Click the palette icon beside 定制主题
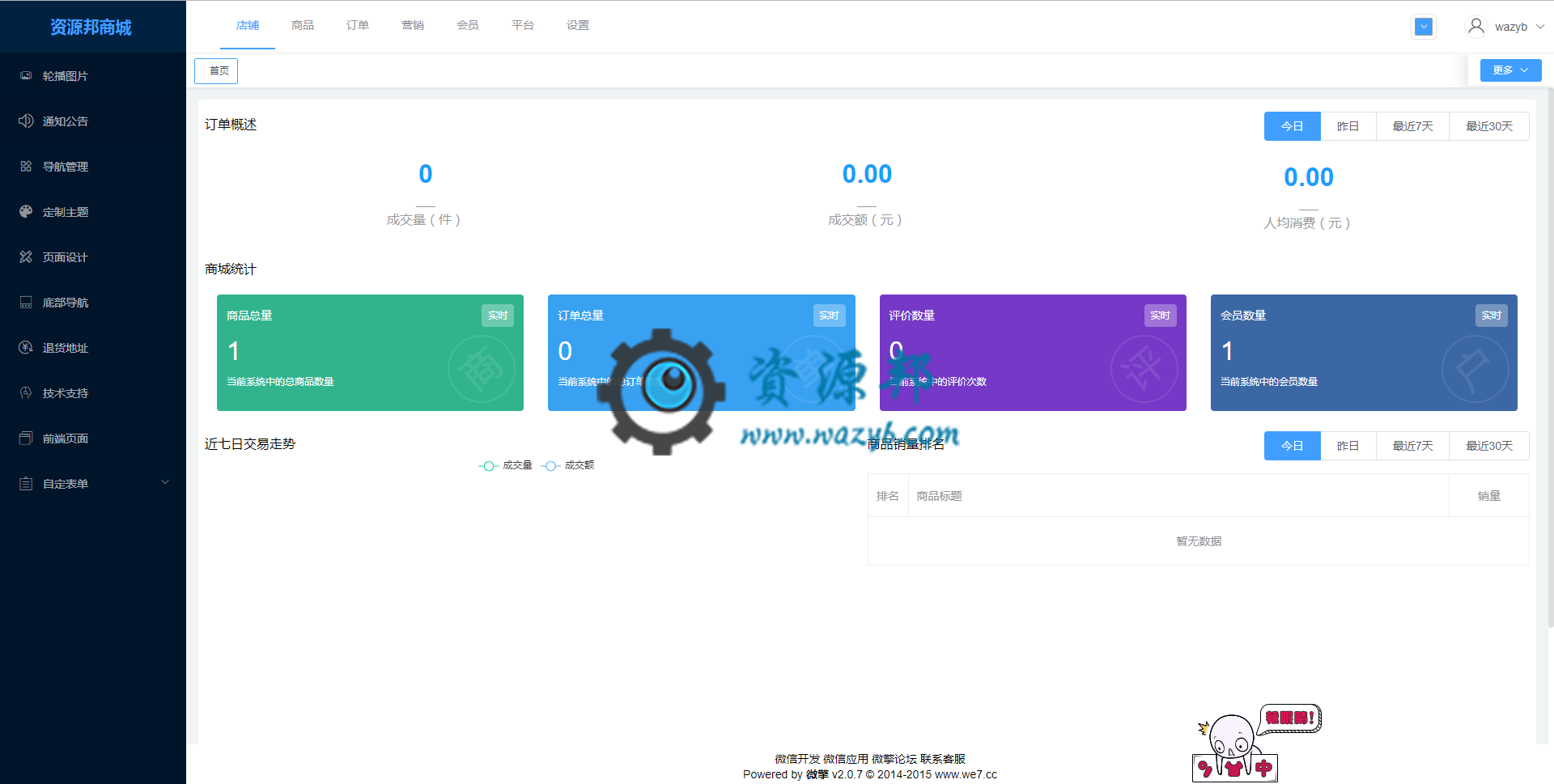The width and height of the screenshot is (1554, 784). (x=26, y=211)
